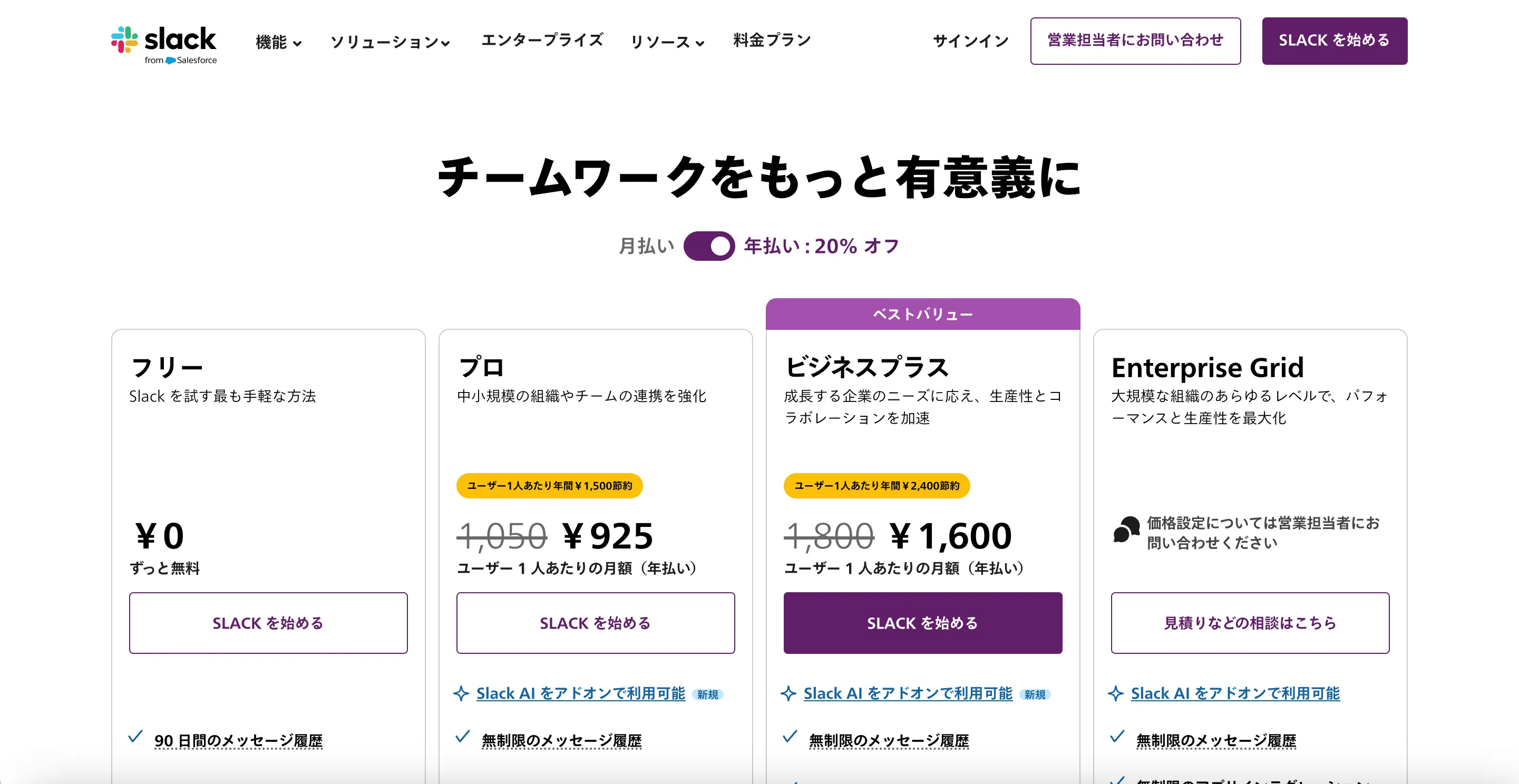Click the checkmark beside ビジネスプラス 無制限のメッセージ履歴
The image size is (1519, 784).
[x=790, y=736]
